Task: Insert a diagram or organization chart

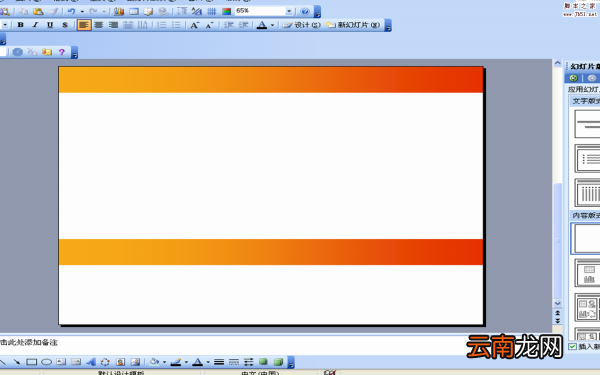Action: click(105, 362)
